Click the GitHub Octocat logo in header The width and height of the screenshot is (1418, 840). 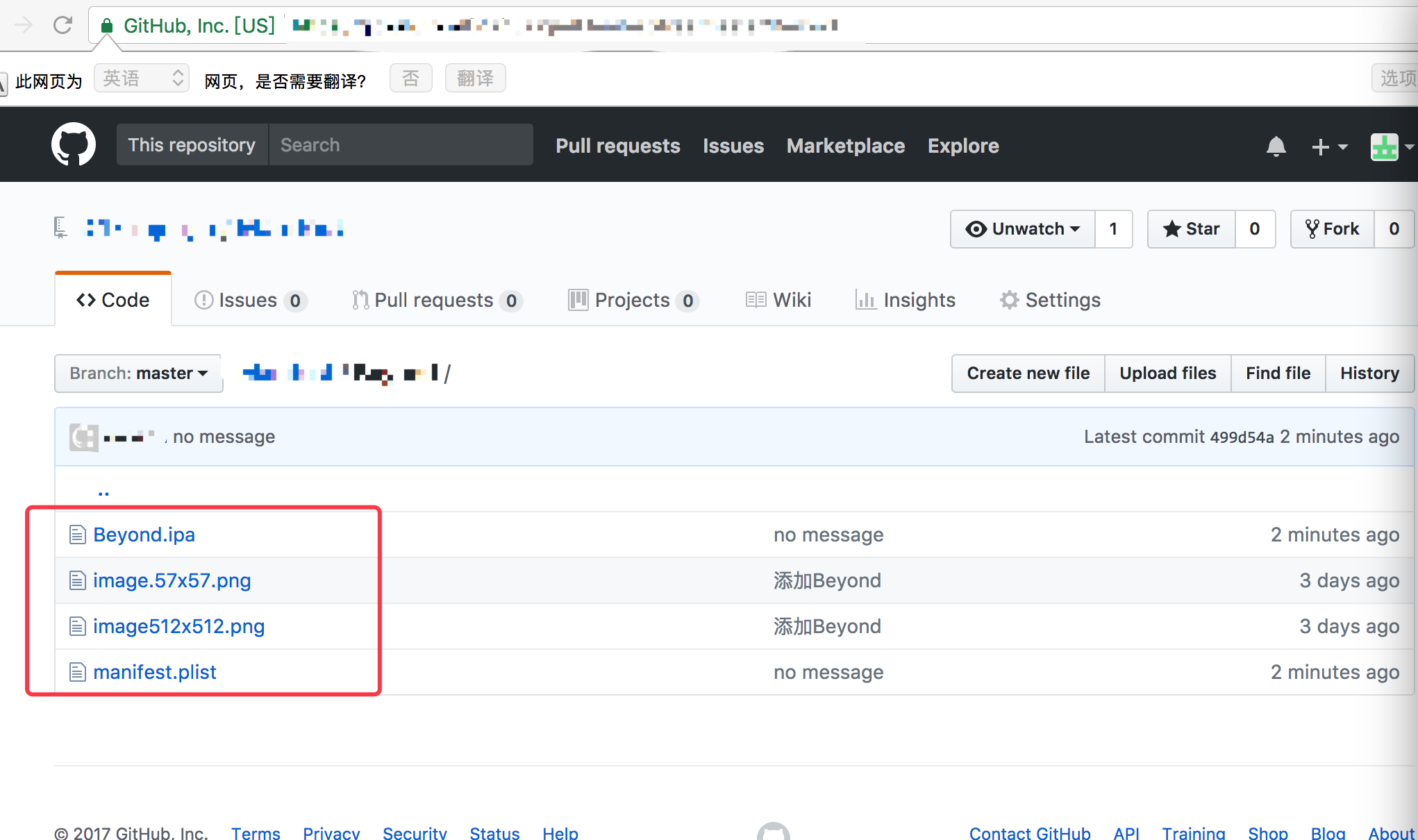74,145
